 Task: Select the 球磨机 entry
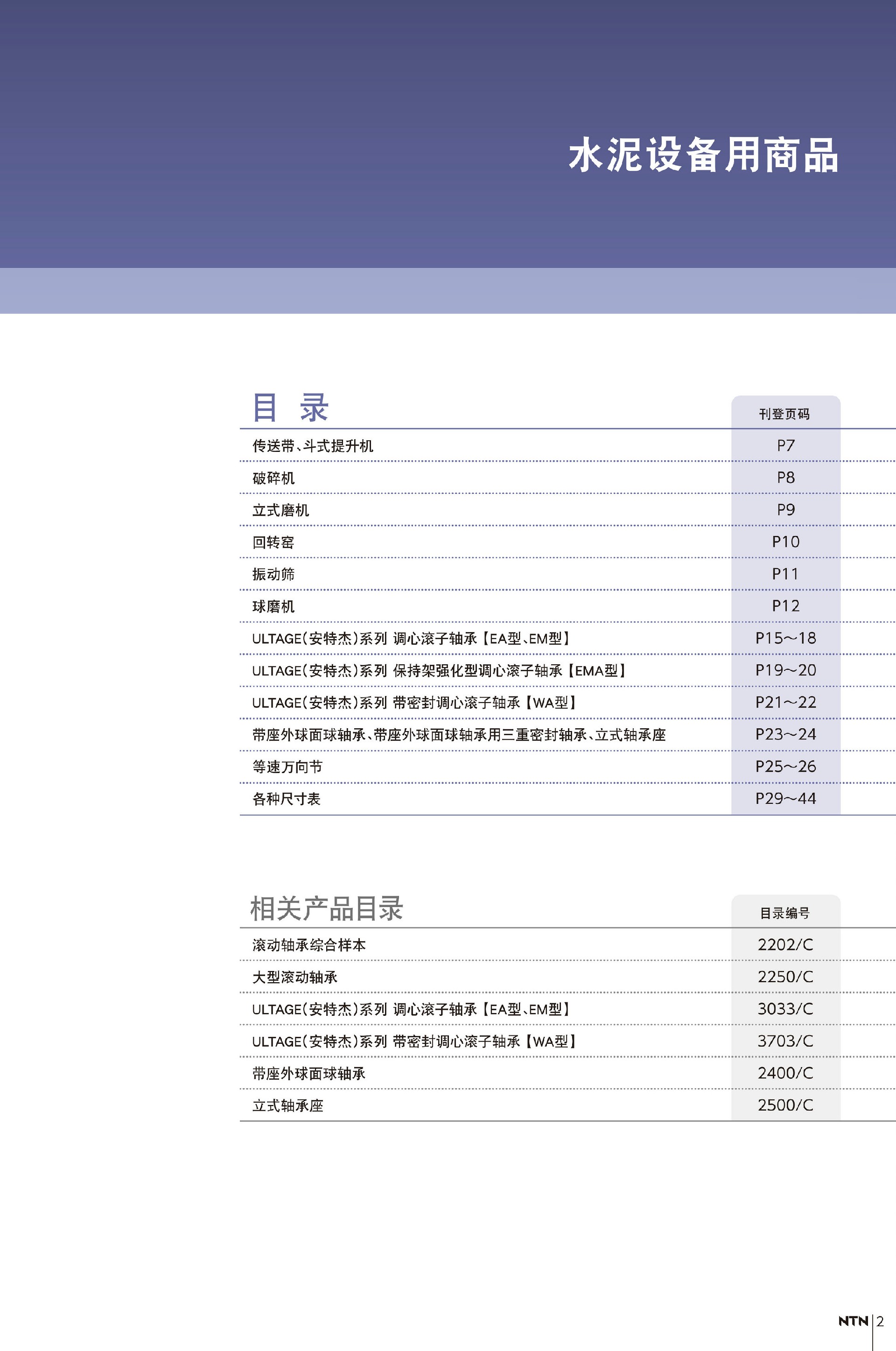click(x=274, y=606)
